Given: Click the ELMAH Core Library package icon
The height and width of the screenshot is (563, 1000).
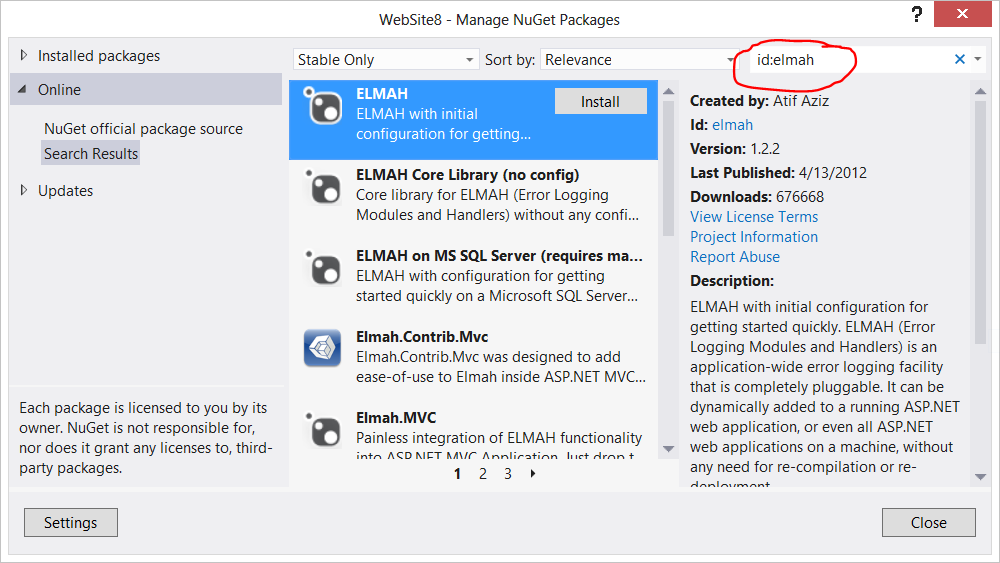Looking at the screenshot, I should (x=323, y=188).
